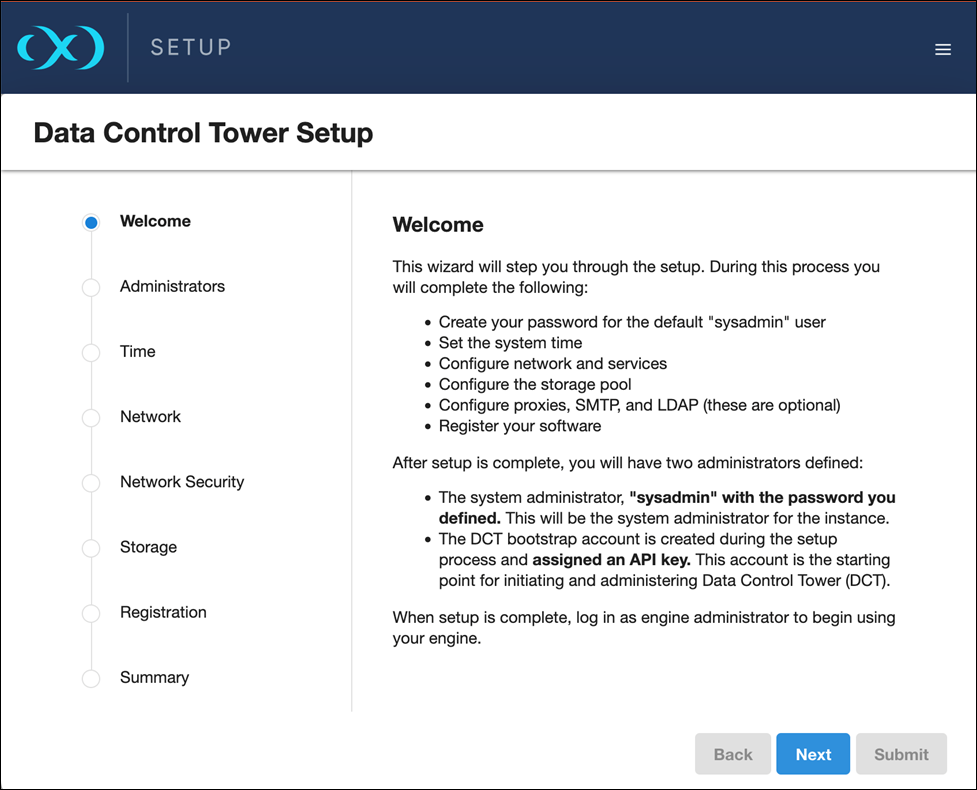Click the blue Welcome step circle

[x=91, y=223]
